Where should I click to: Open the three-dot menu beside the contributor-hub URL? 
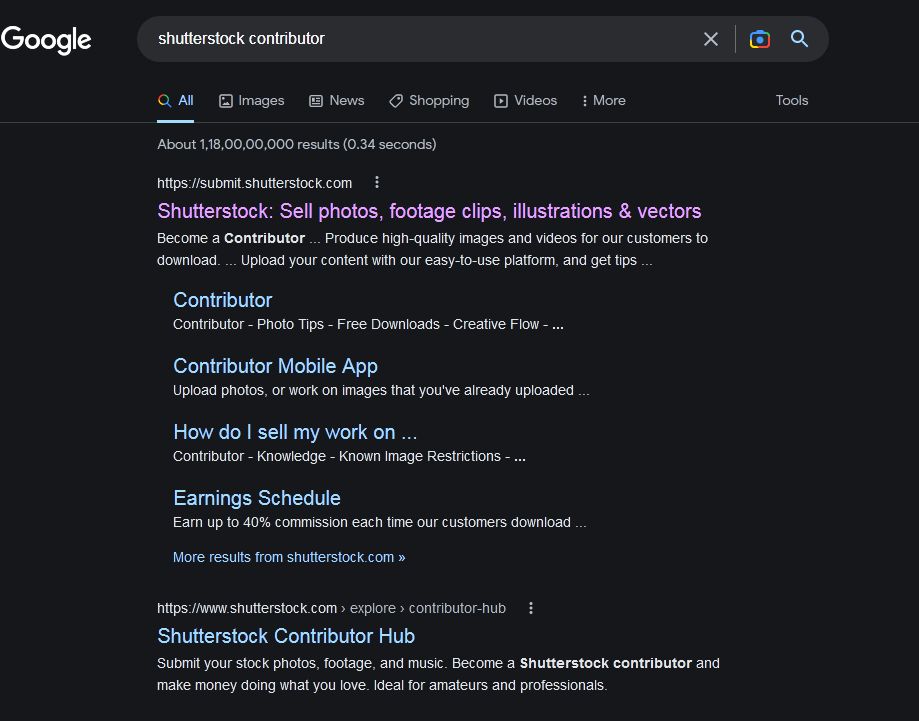coord(531,608)
